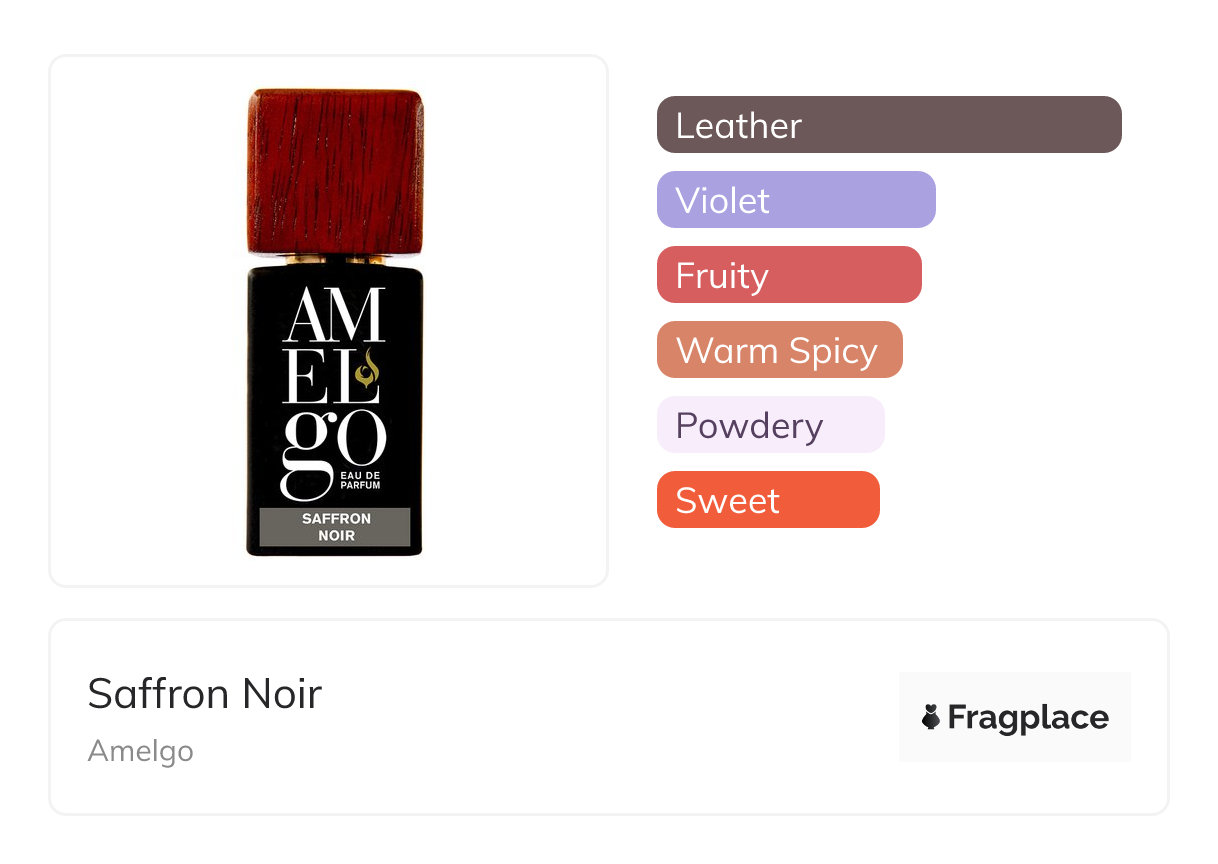Click the Sweet accord bar

click(768, 500)
